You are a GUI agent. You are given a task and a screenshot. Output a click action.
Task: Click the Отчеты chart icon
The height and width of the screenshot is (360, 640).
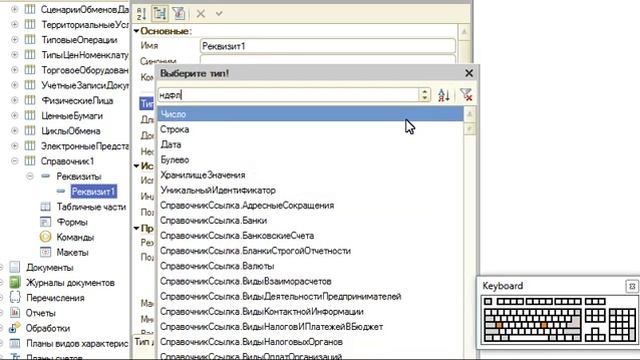15,313
